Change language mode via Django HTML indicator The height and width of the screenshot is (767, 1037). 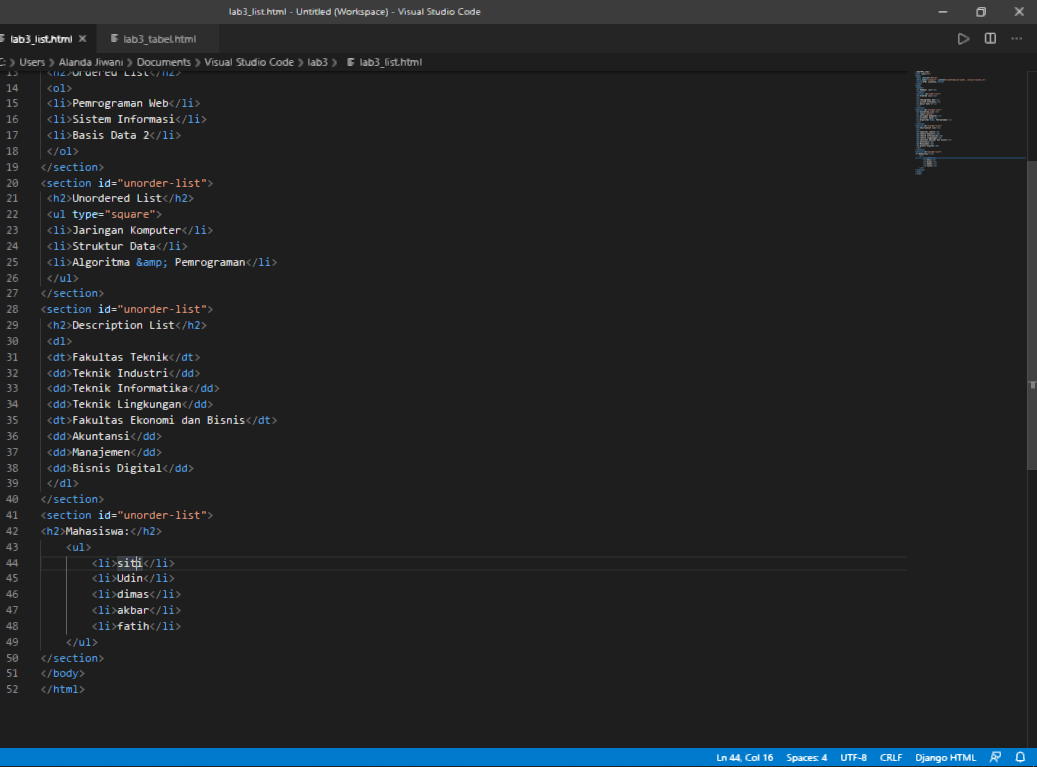944,757
